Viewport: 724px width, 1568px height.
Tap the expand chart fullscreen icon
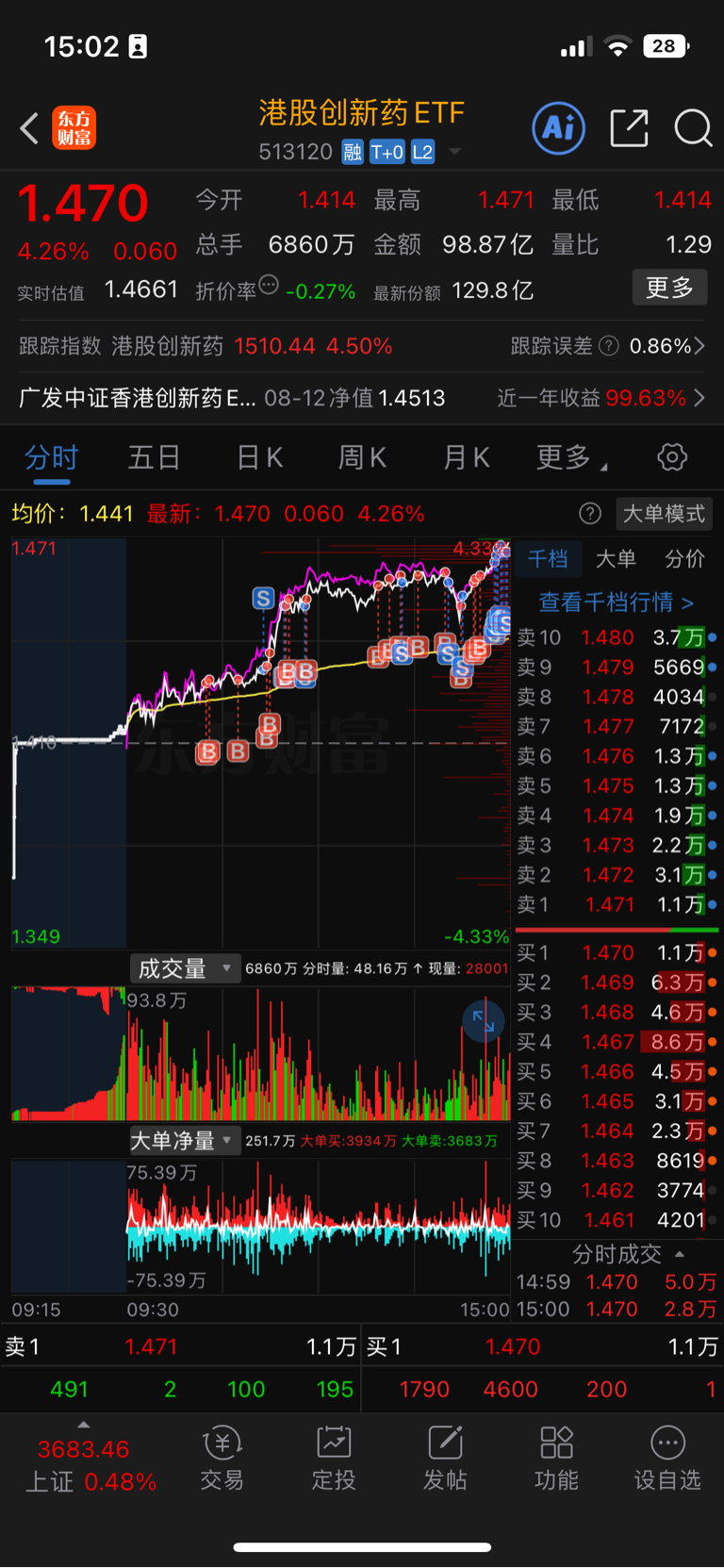(x=484, y=1021)
